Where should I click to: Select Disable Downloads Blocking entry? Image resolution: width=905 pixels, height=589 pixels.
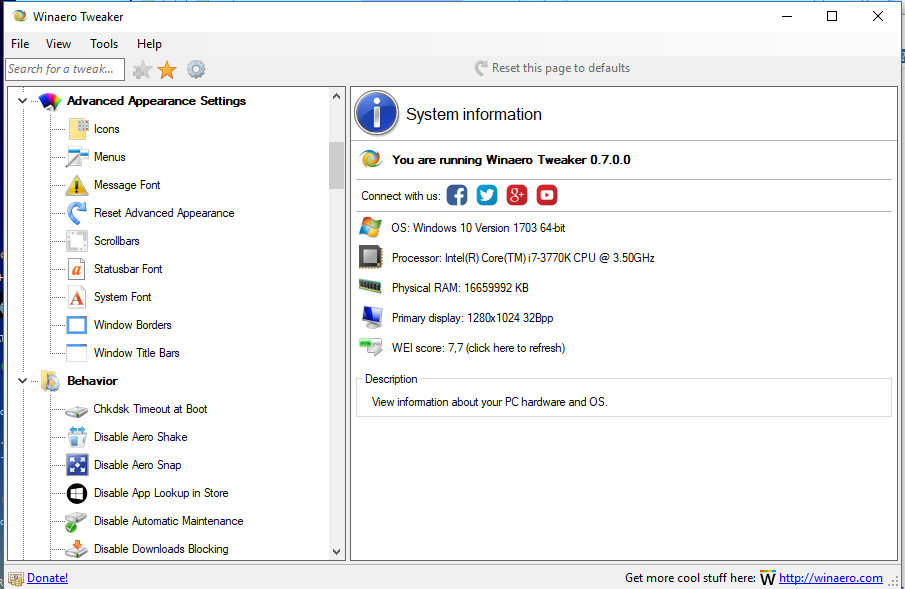coord(161,549)
